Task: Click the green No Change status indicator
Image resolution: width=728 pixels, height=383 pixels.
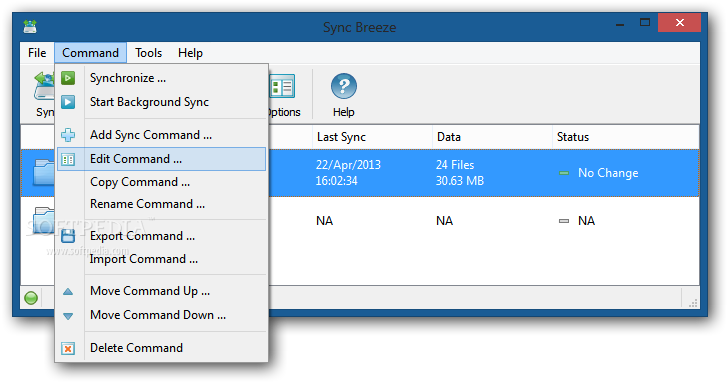Action: 564,173
